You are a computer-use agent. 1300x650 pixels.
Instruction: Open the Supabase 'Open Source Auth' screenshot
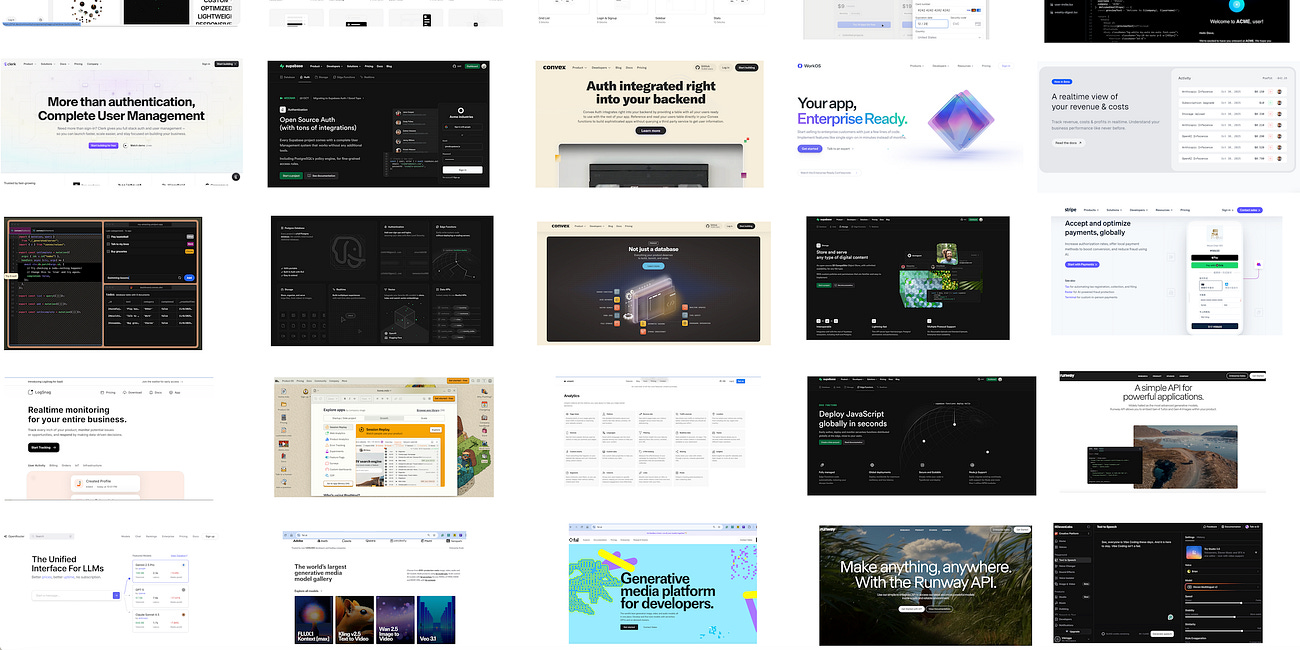[380, 123]
